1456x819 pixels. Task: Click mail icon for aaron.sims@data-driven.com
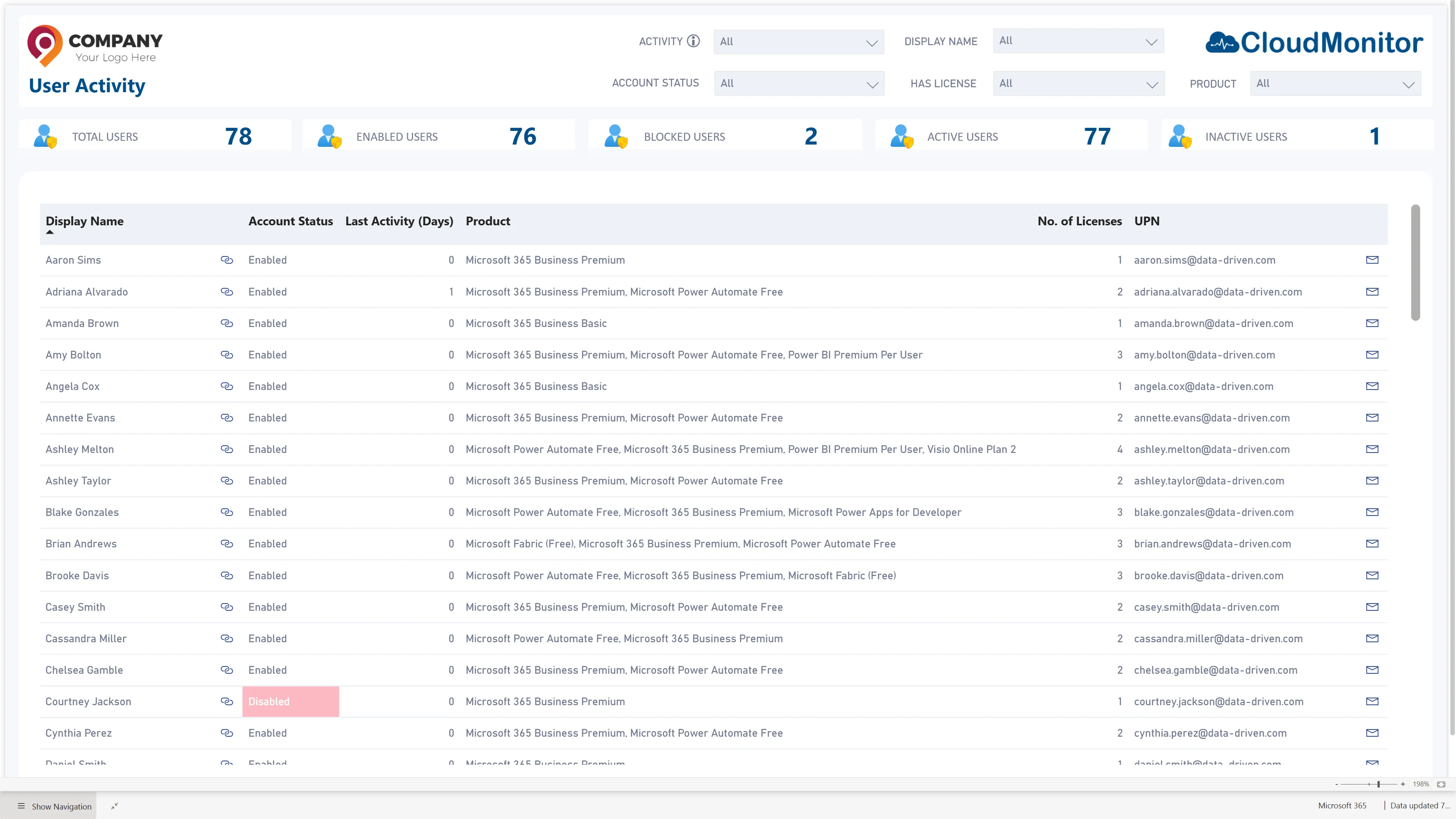click(x=1372, y=260)
